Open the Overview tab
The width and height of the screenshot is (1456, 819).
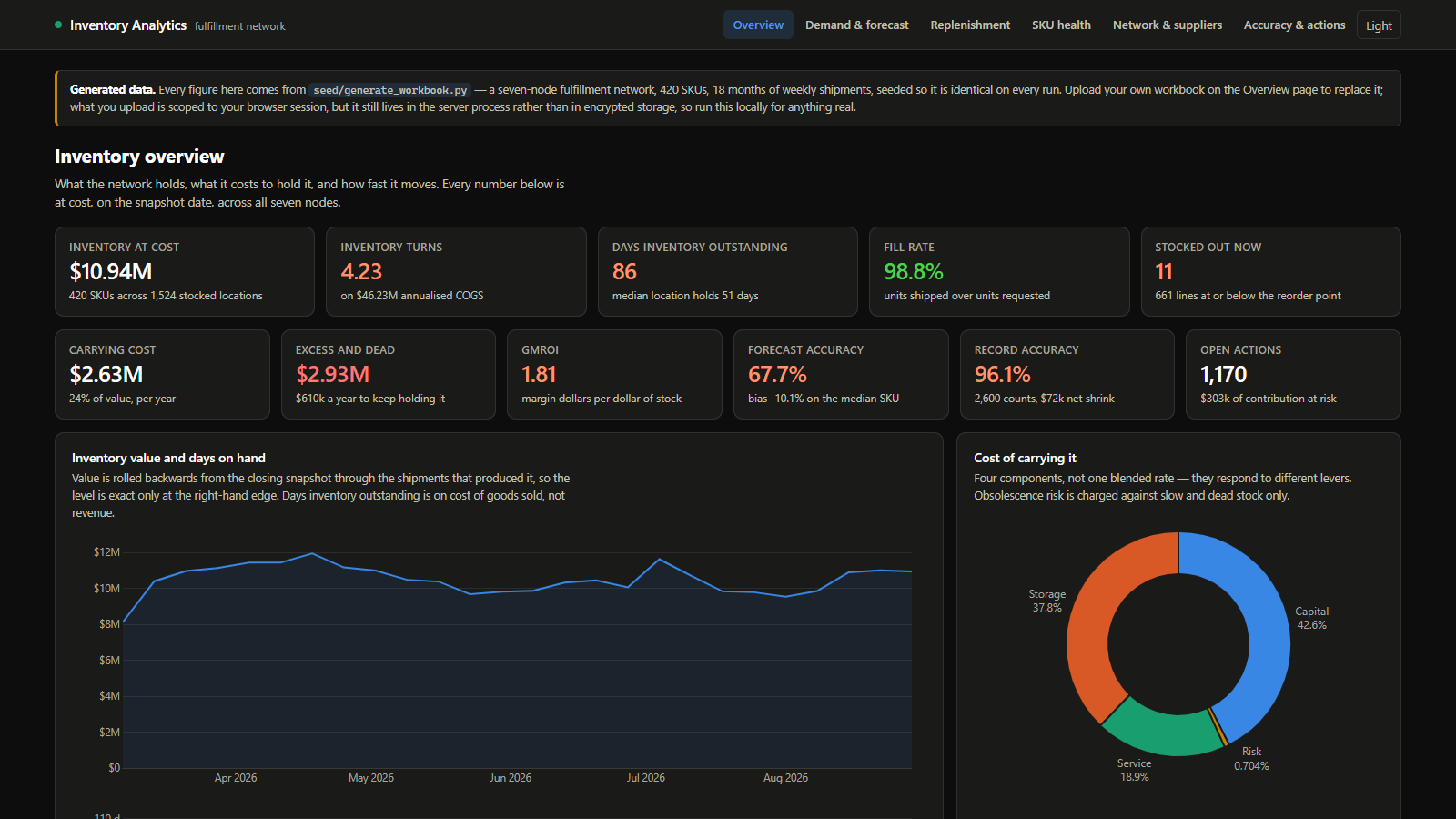pos(758,25)
